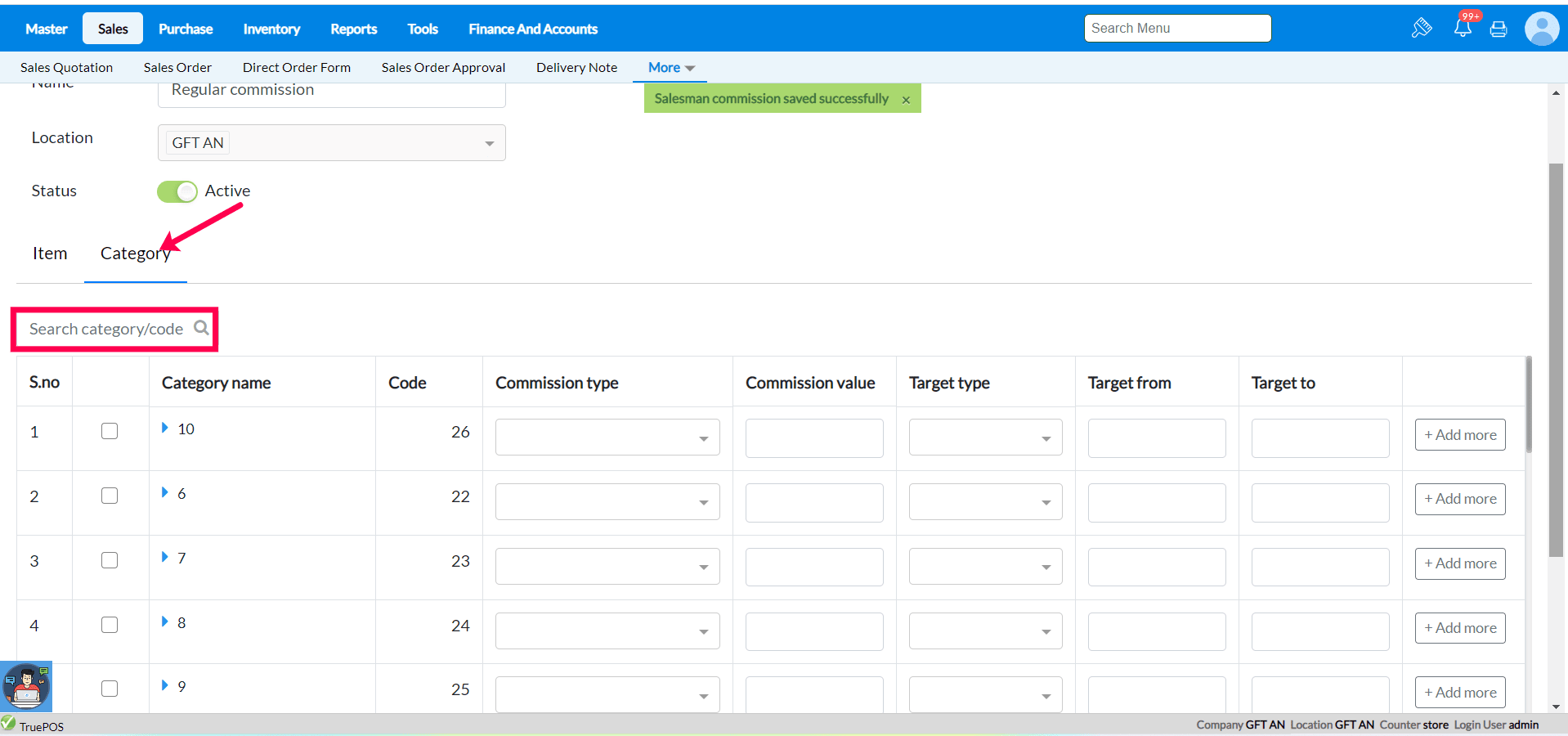Open the Location dropdown

point(332,143)
